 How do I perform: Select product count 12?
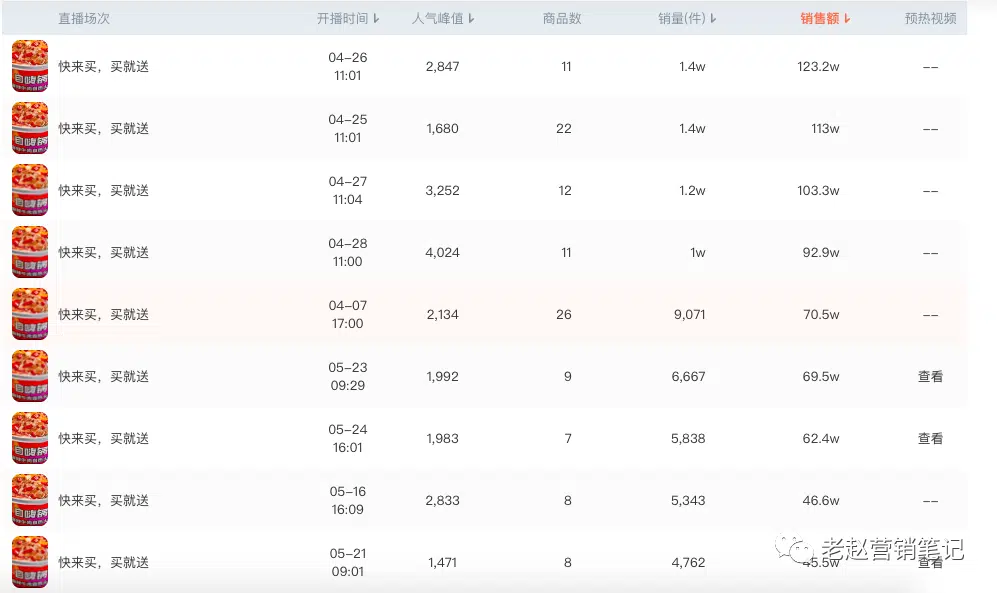[565, 191]
